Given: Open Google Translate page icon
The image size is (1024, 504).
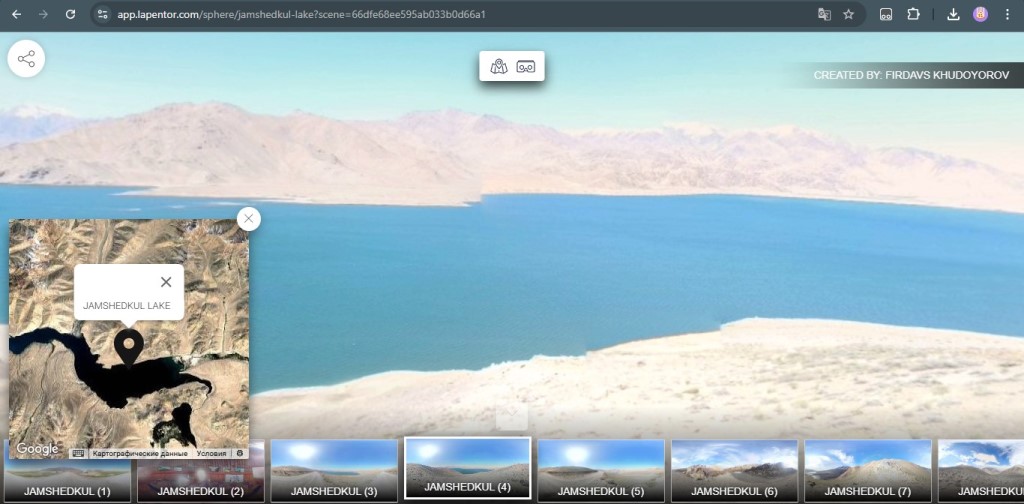Looking at the screenshot, I should 824,15.
